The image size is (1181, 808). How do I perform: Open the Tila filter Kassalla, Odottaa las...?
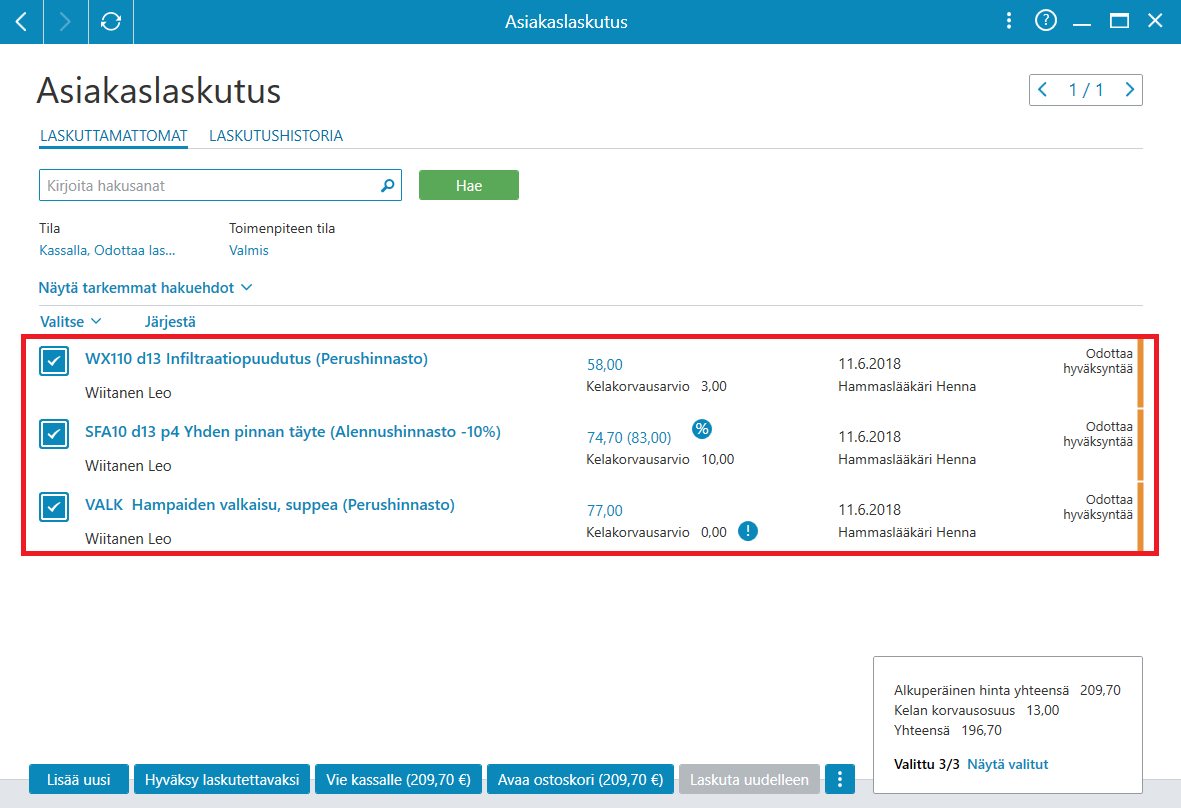[x=107, y=250]
